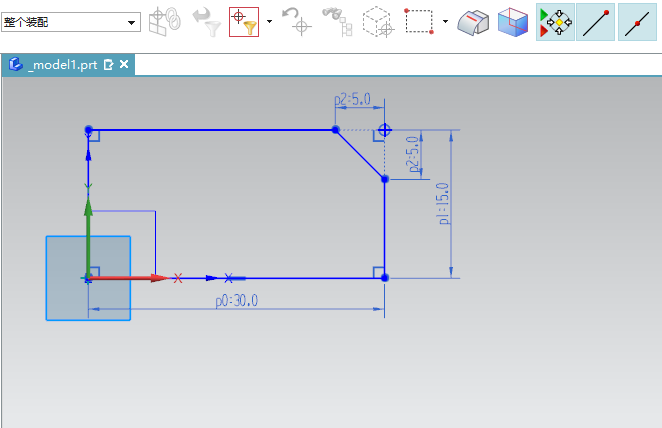The image size is (662, 428).
Task: Select the vertical p2:5.0 chamfer dimension
Action: [413, 154]
